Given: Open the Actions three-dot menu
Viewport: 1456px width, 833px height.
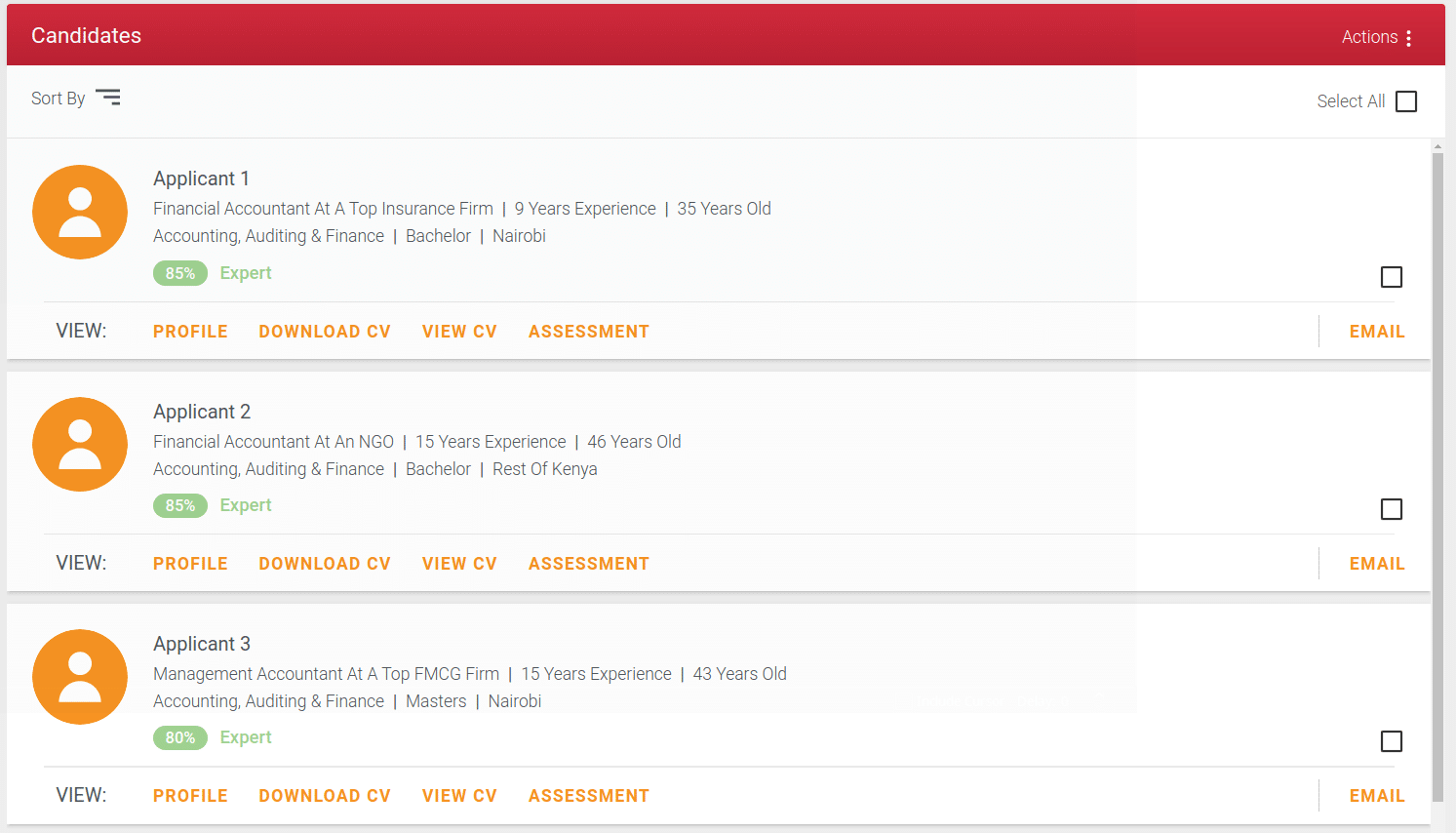Looking at the screenshot, I should 1408,38.
